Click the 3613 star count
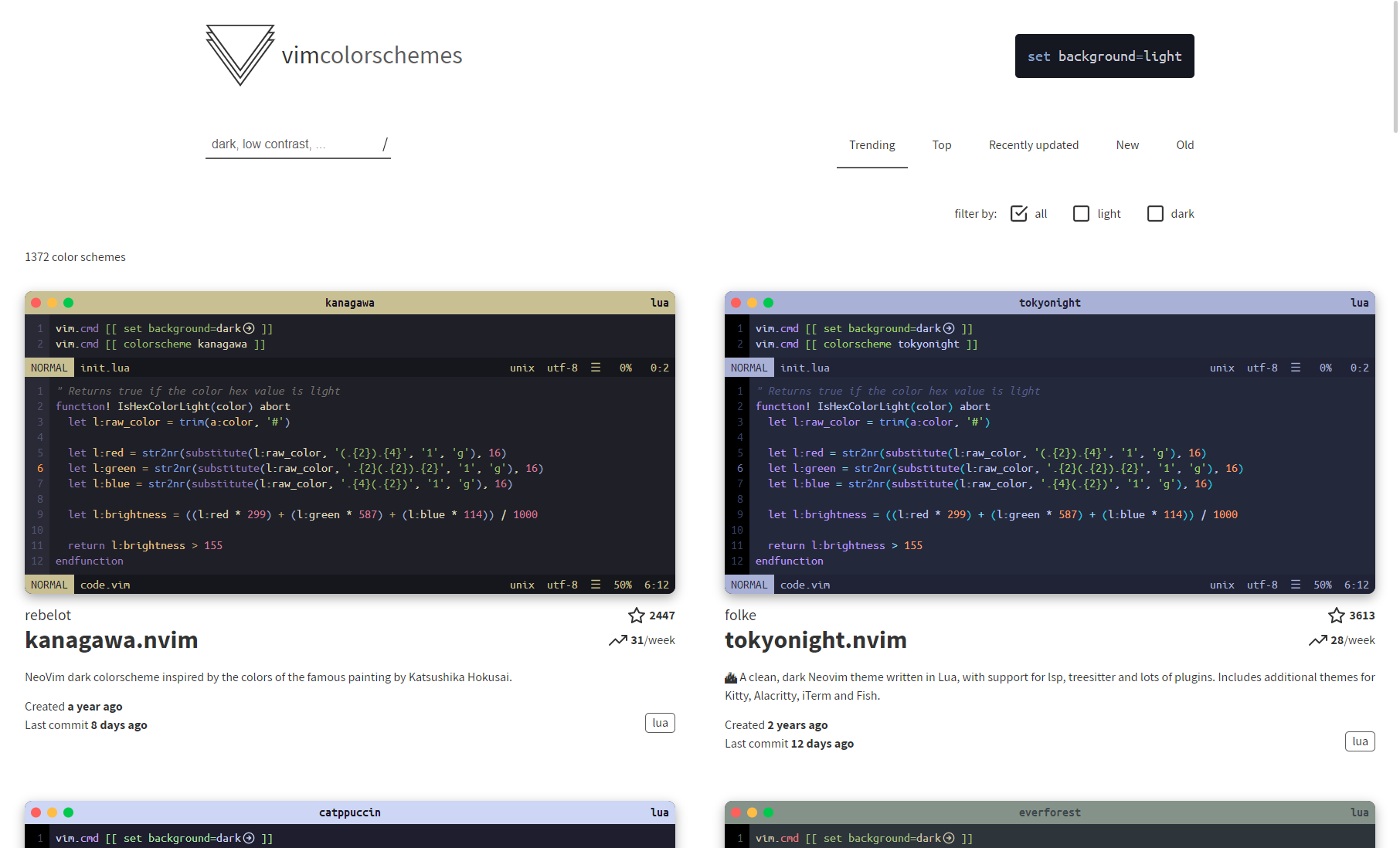Image resolution: width=1400 pixels, height=848 pixels. pos(1362,616)
